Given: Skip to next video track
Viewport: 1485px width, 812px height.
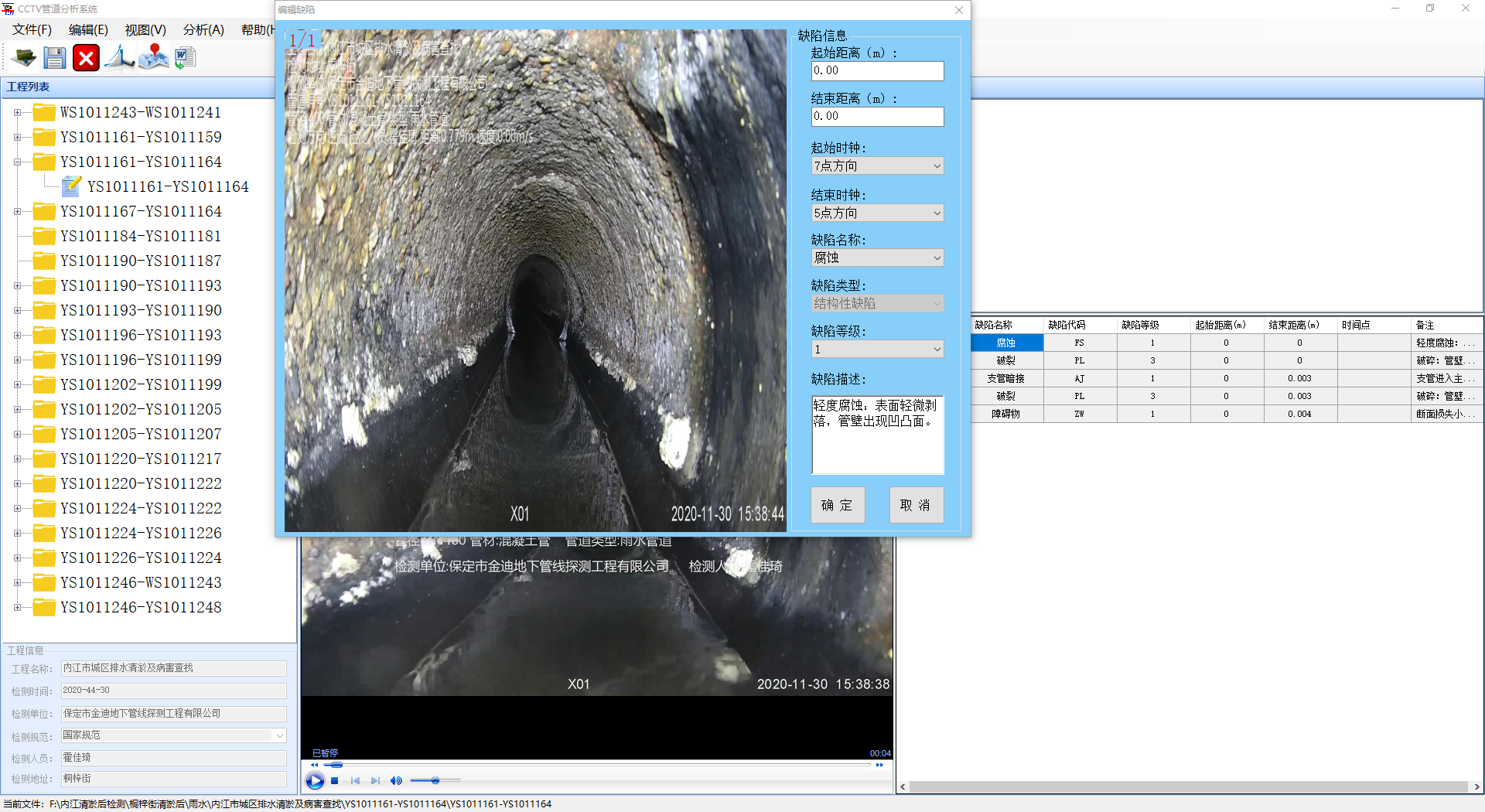Looking at the screenshot, I should pyautogui.click(x=375, y=781).
